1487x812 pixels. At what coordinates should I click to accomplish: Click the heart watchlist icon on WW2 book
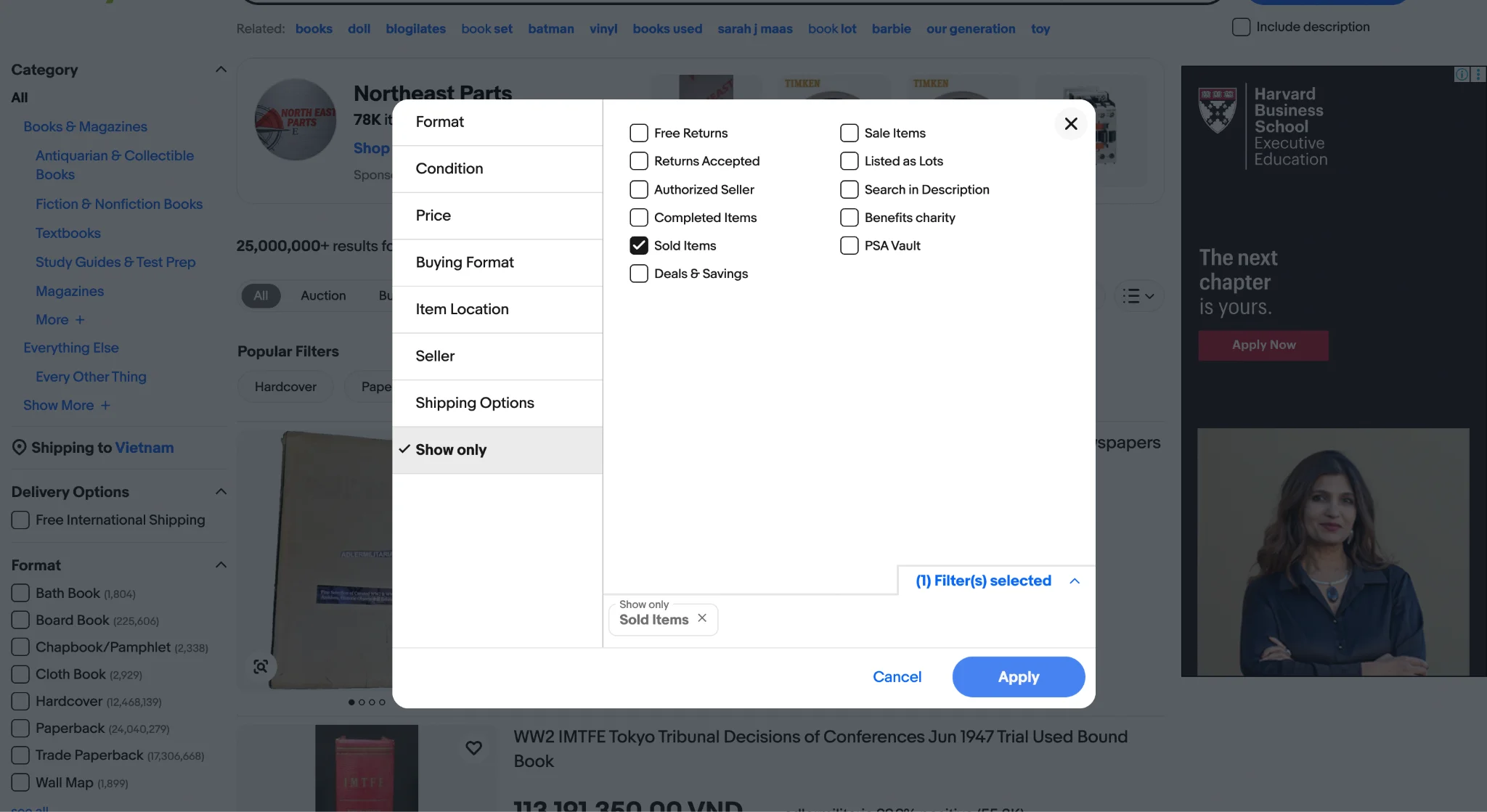click(473, 747)
